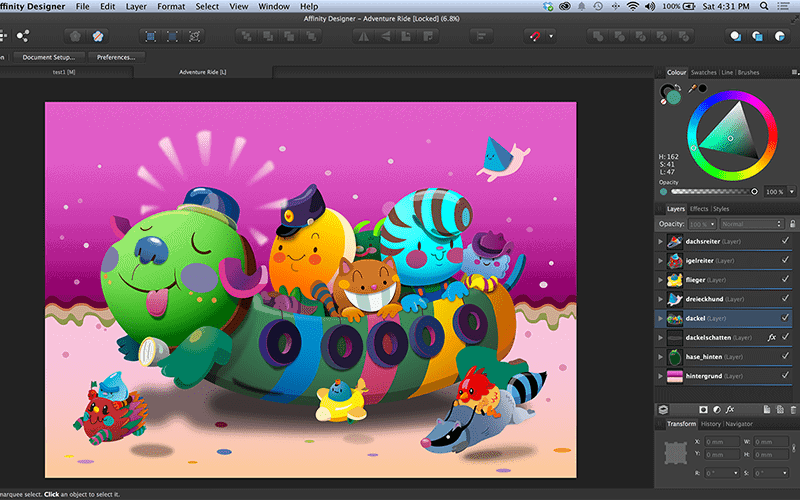This screenshot has height=500, width=800.
Task: Swap stroke and fill colours arrow
Action: coord(679,87)
